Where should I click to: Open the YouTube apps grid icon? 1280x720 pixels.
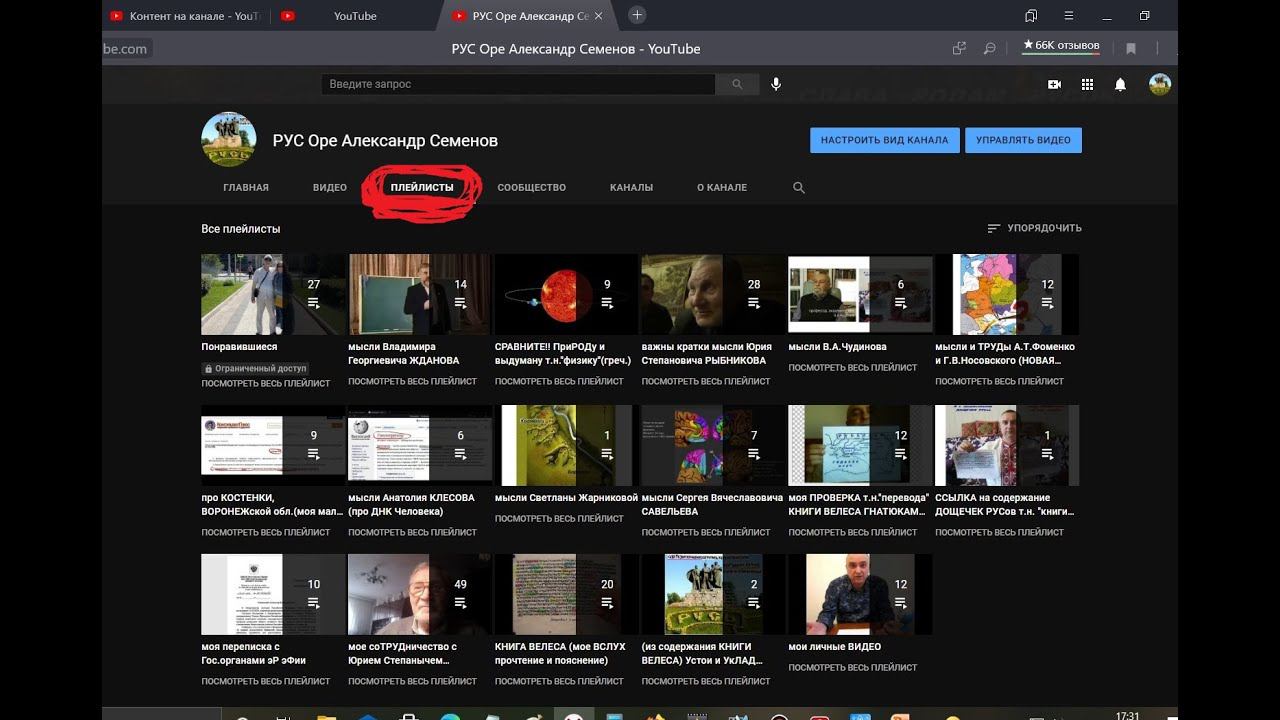1087,85
